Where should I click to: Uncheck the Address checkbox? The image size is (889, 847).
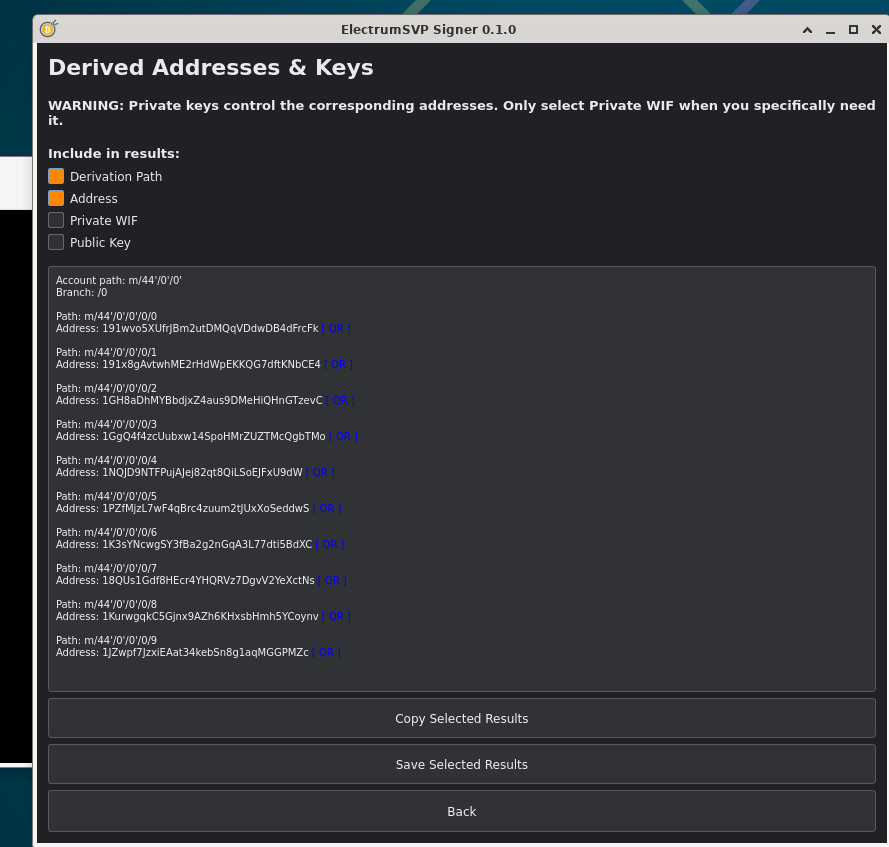56,198
